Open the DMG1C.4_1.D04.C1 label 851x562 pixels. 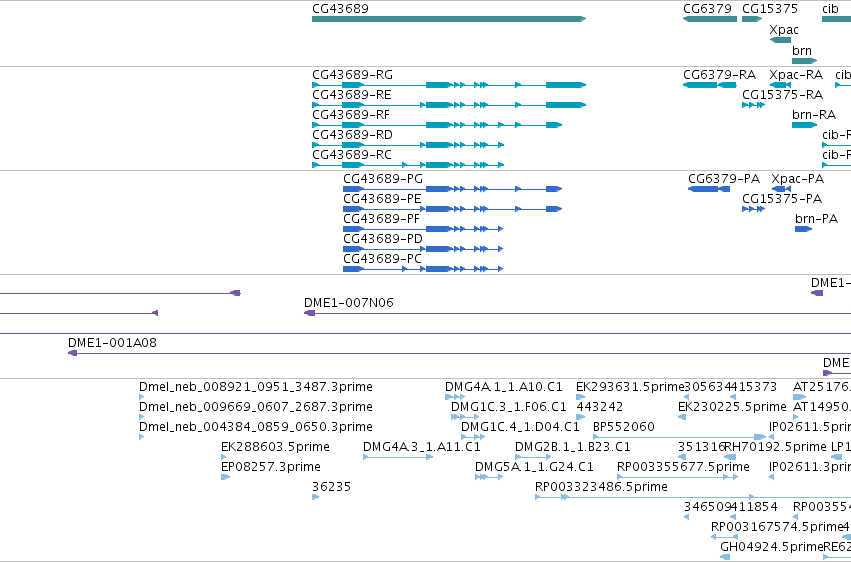[x=520, y=427]
